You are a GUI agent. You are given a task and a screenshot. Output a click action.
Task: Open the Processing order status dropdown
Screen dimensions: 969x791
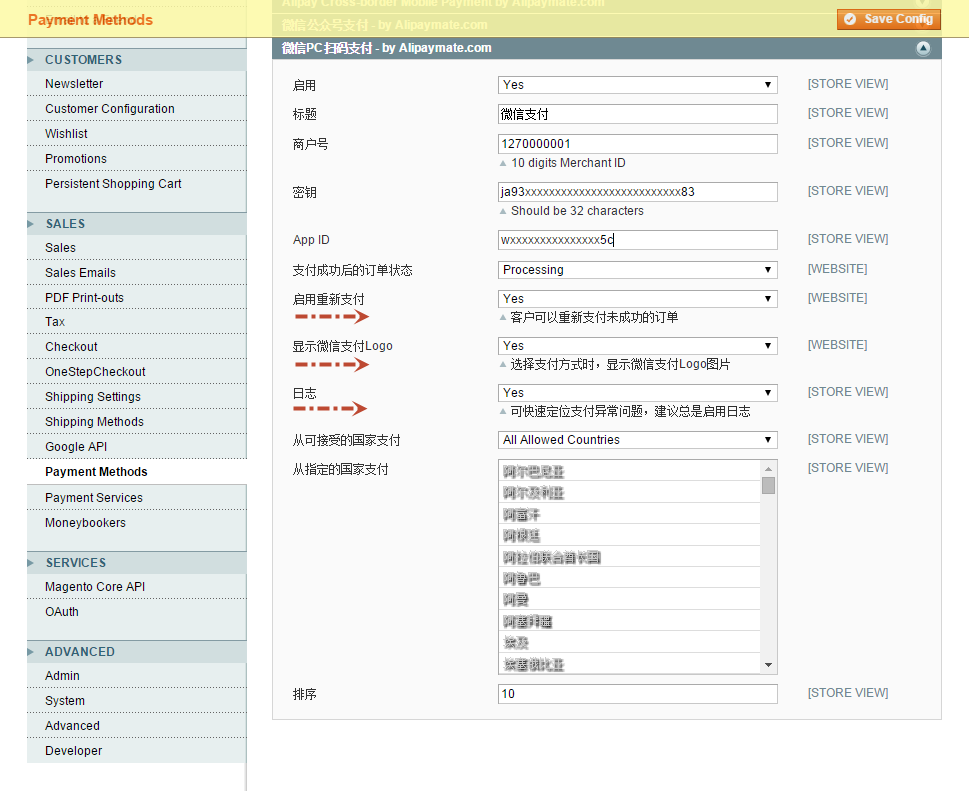click(637, 269)
